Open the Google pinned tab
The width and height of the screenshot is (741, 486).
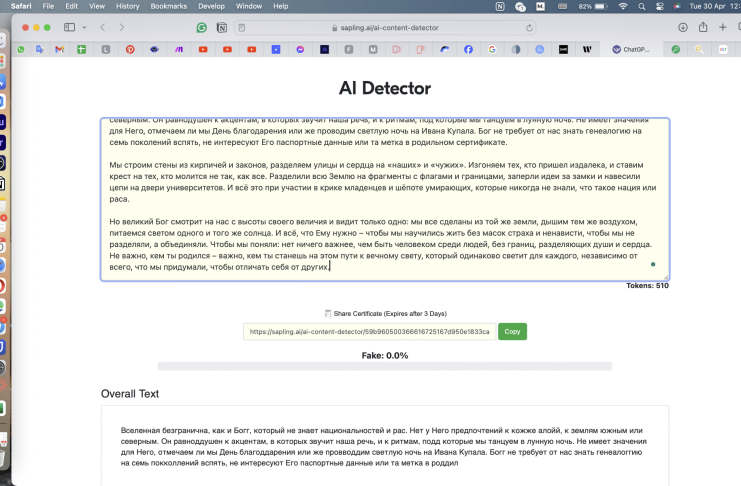(492, 49)
